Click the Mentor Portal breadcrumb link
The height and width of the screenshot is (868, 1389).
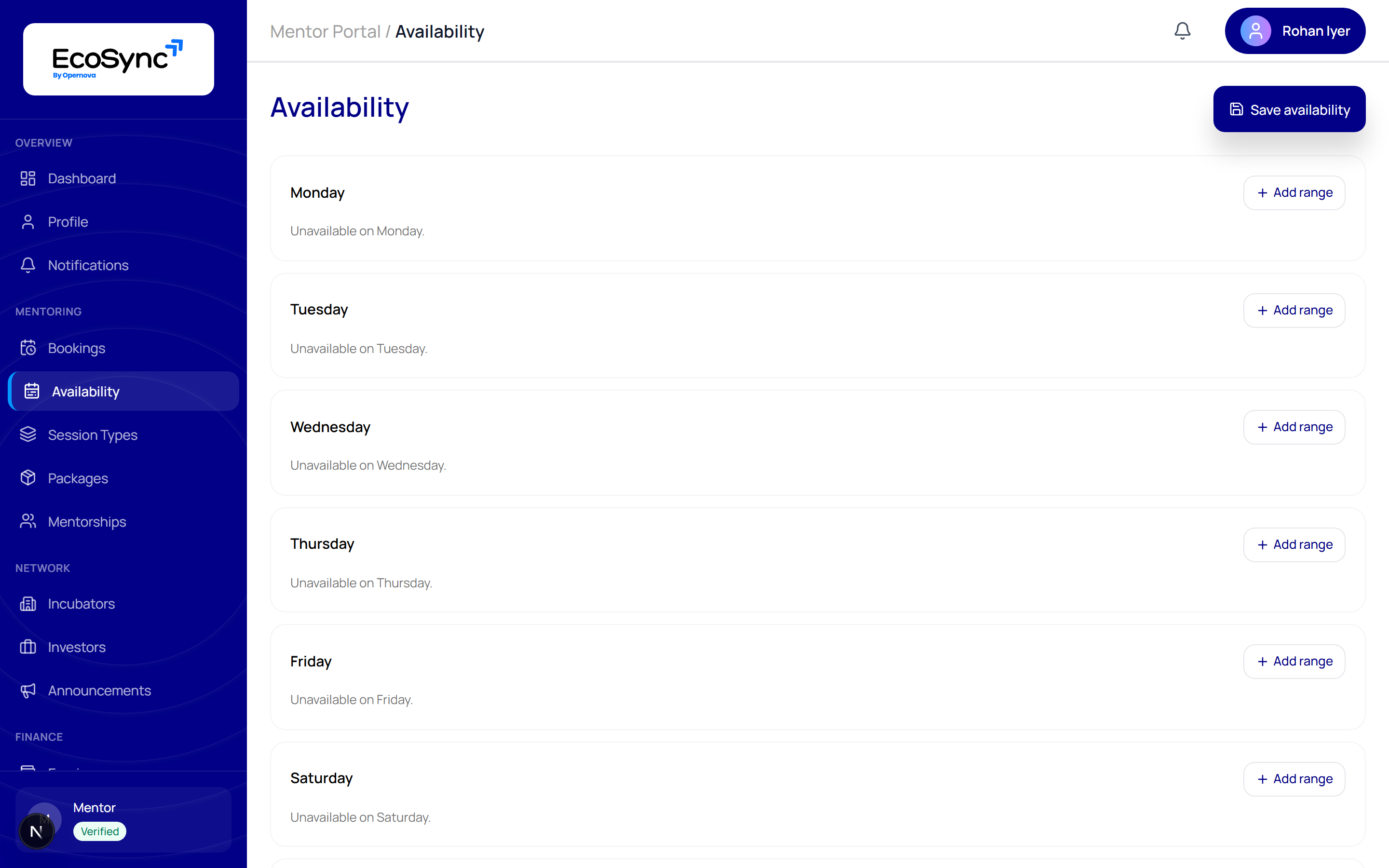point(325,31)
